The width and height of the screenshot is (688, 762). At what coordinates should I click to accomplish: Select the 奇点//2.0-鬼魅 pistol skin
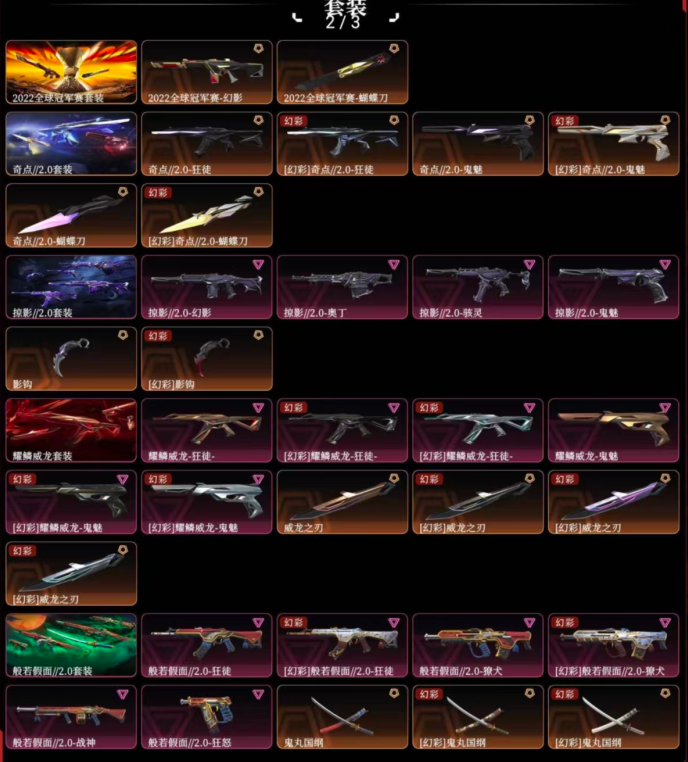pos(478,144)
